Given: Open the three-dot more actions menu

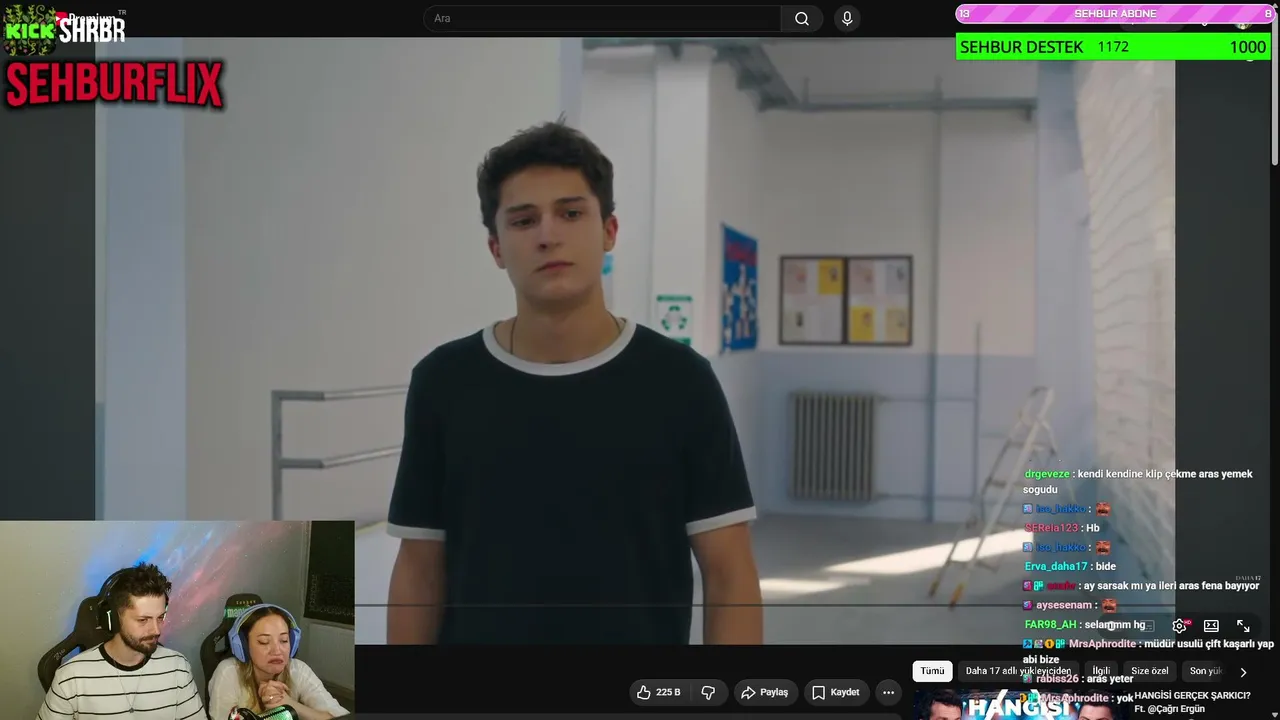Looking at the screenshot, I should tap(888, 692).
